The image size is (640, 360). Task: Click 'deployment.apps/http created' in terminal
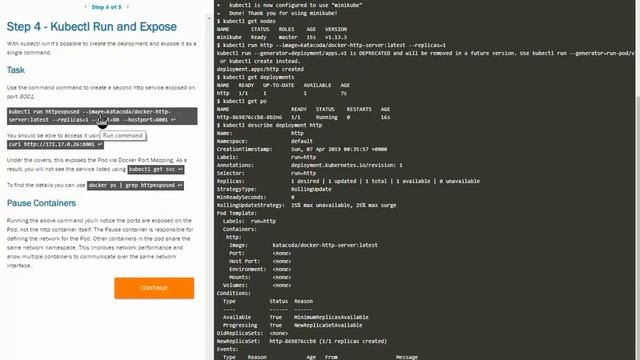[x=260, y=69]
